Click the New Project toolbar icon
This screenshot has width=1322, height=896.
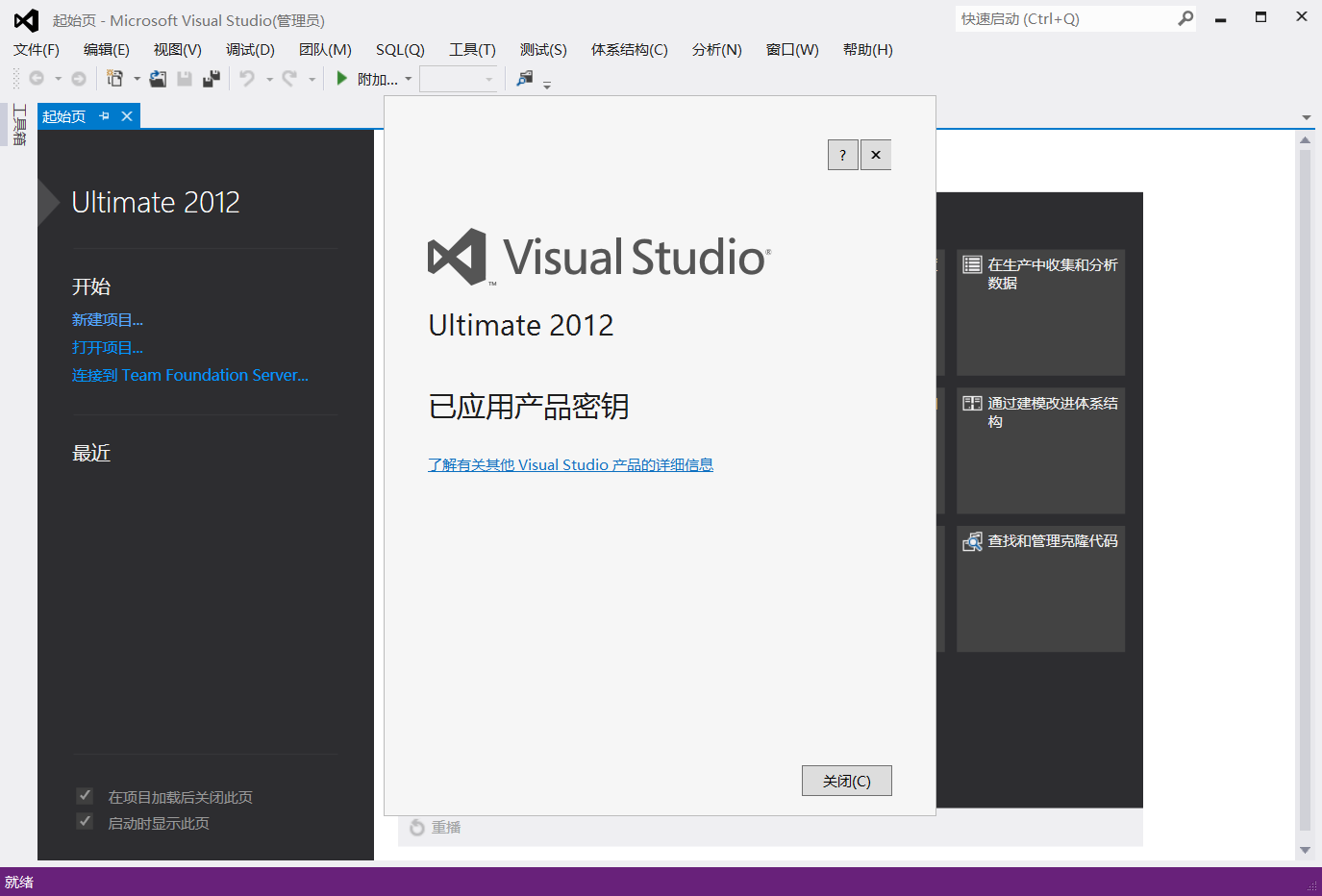(x=115, y=79)
